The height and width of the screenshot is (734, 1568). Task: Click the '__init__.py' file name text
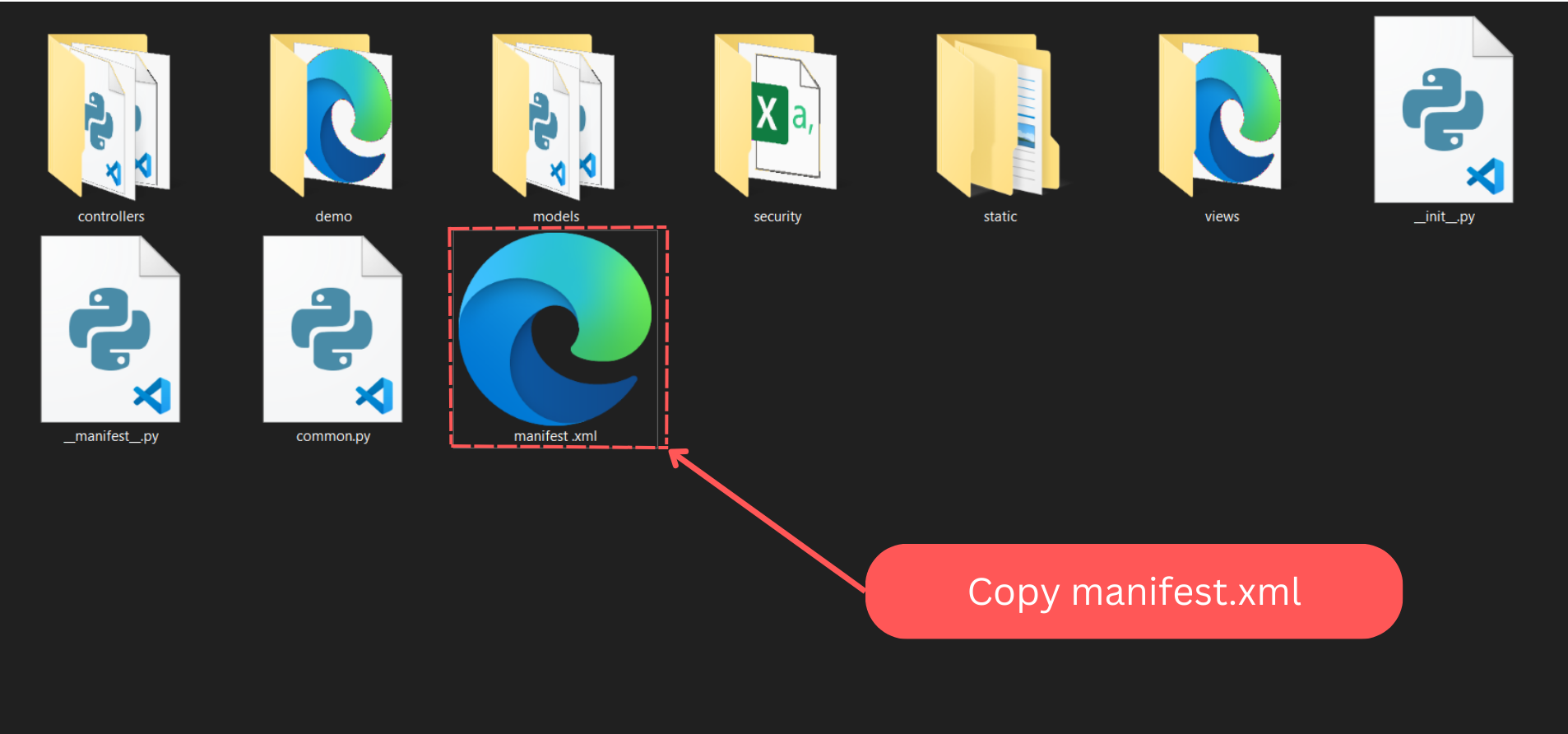point(1445,216)
